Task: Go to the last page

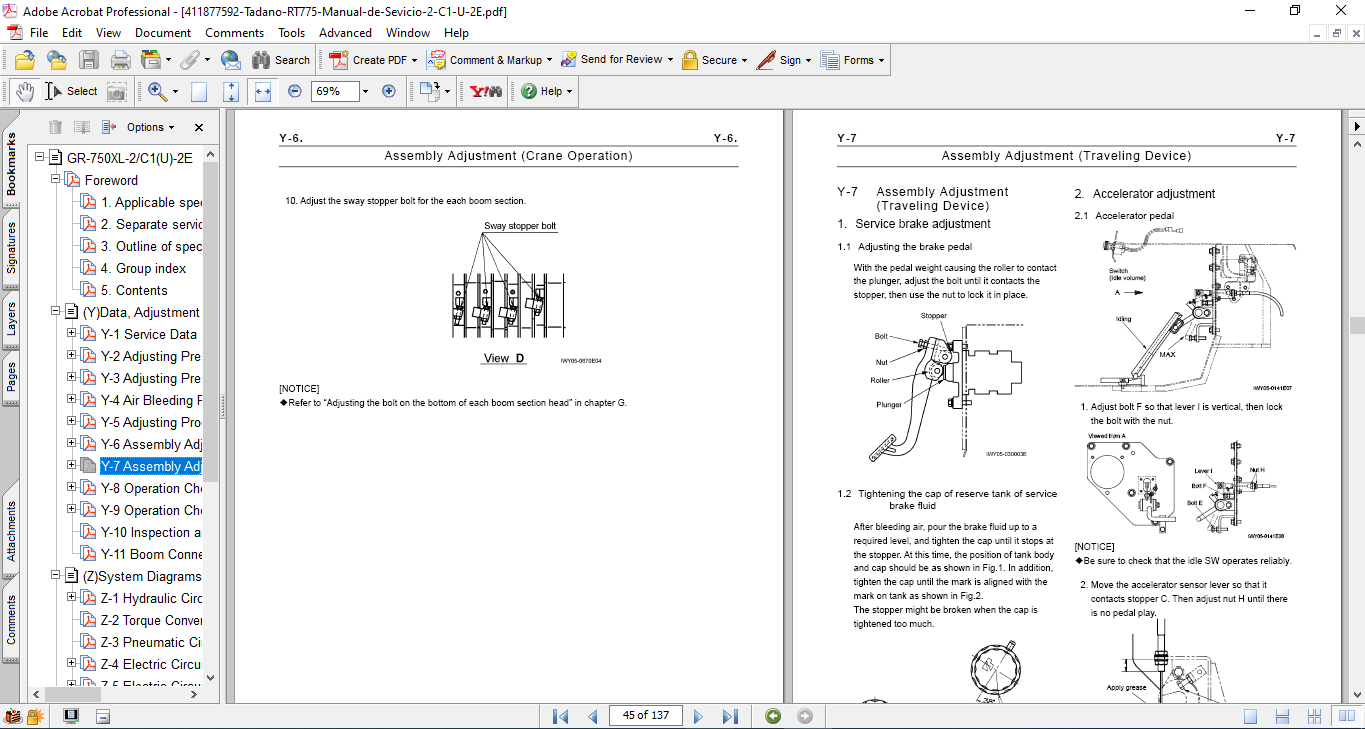Action: [x=730, y=716]
